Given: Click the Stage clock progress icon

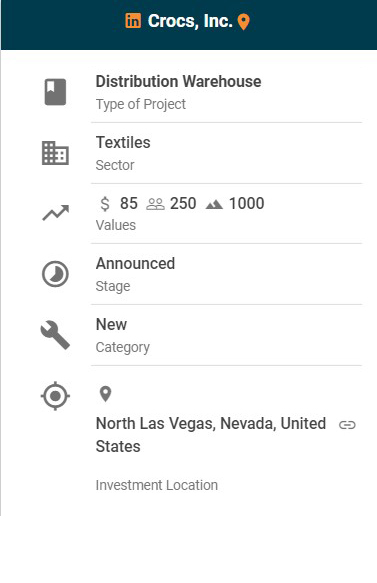Looking at the screenshot, I should tap(55, 274).
